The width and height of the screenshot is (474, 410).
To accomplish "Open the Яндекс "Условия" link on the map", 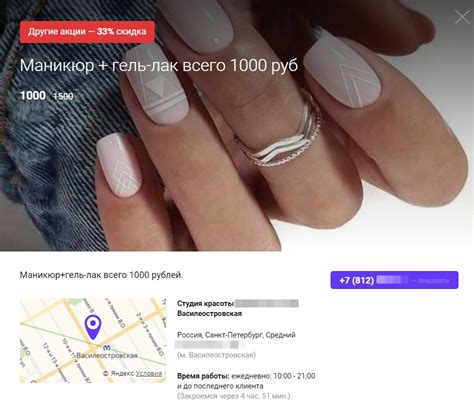I will pos(149,373).
